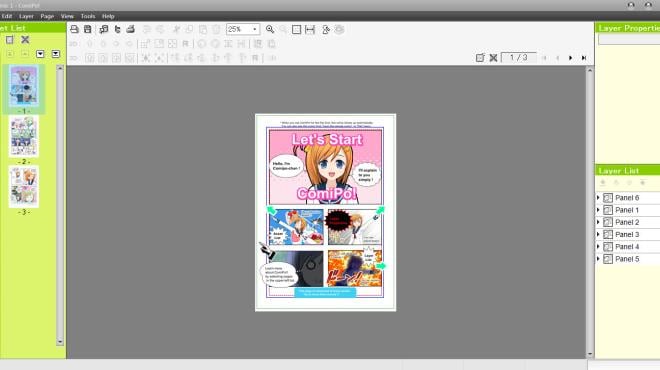Viewport: 660px width, 370px height.
Task: Click the Twitter share icon
Action: (x=117, y=29)
